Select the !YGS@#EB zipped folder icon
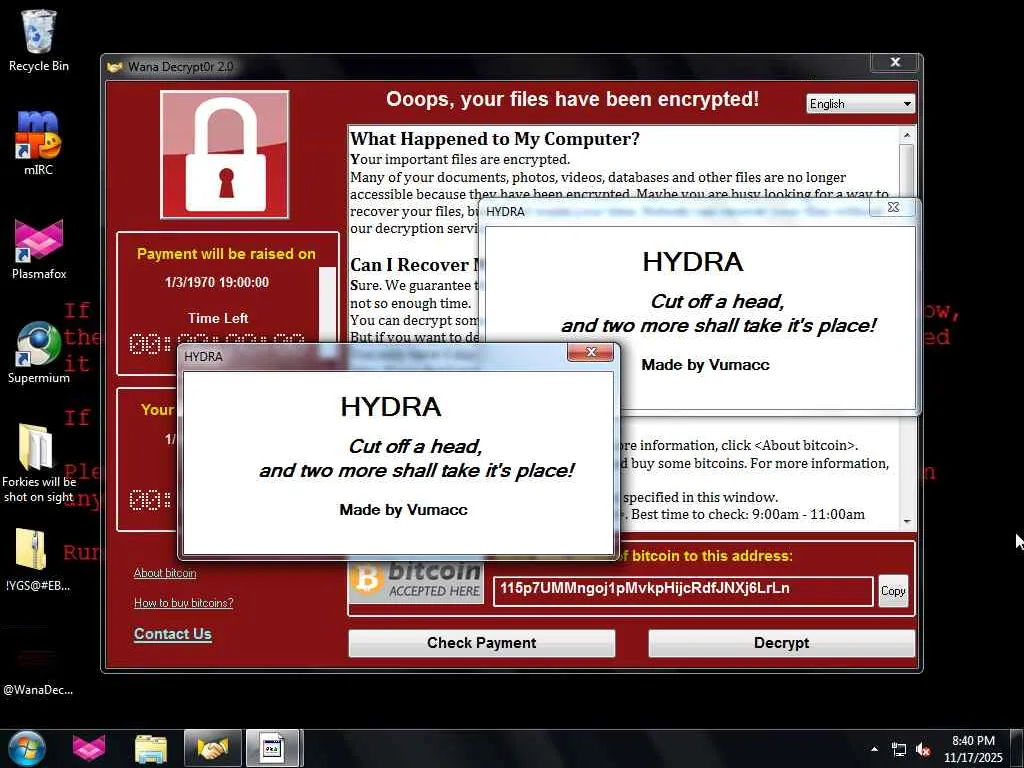The height and width of the screenshot is (768, 1024). pyautogui.click(x=37, y=560)
